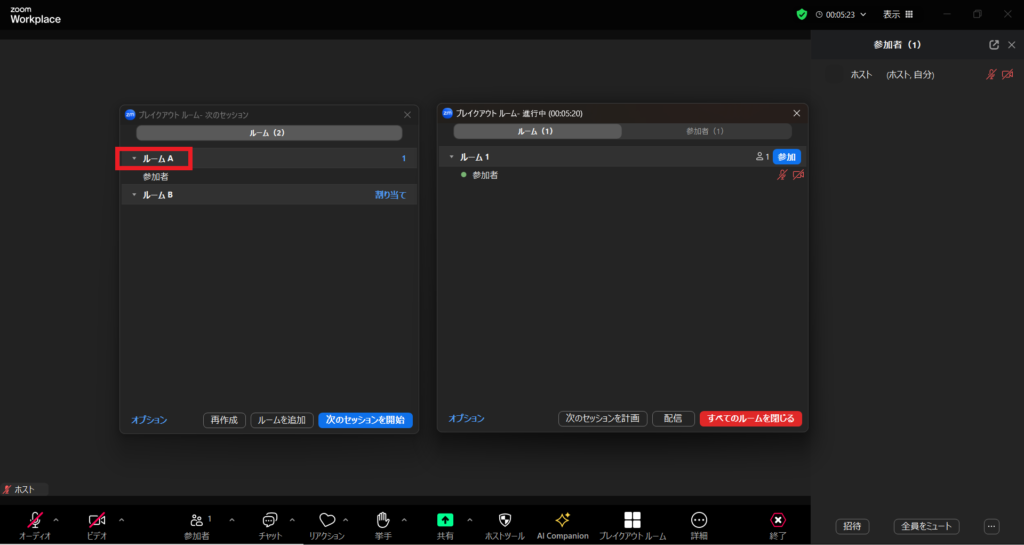
Task: Raise hand with 挙手 icon
Action: click(382, 520)
